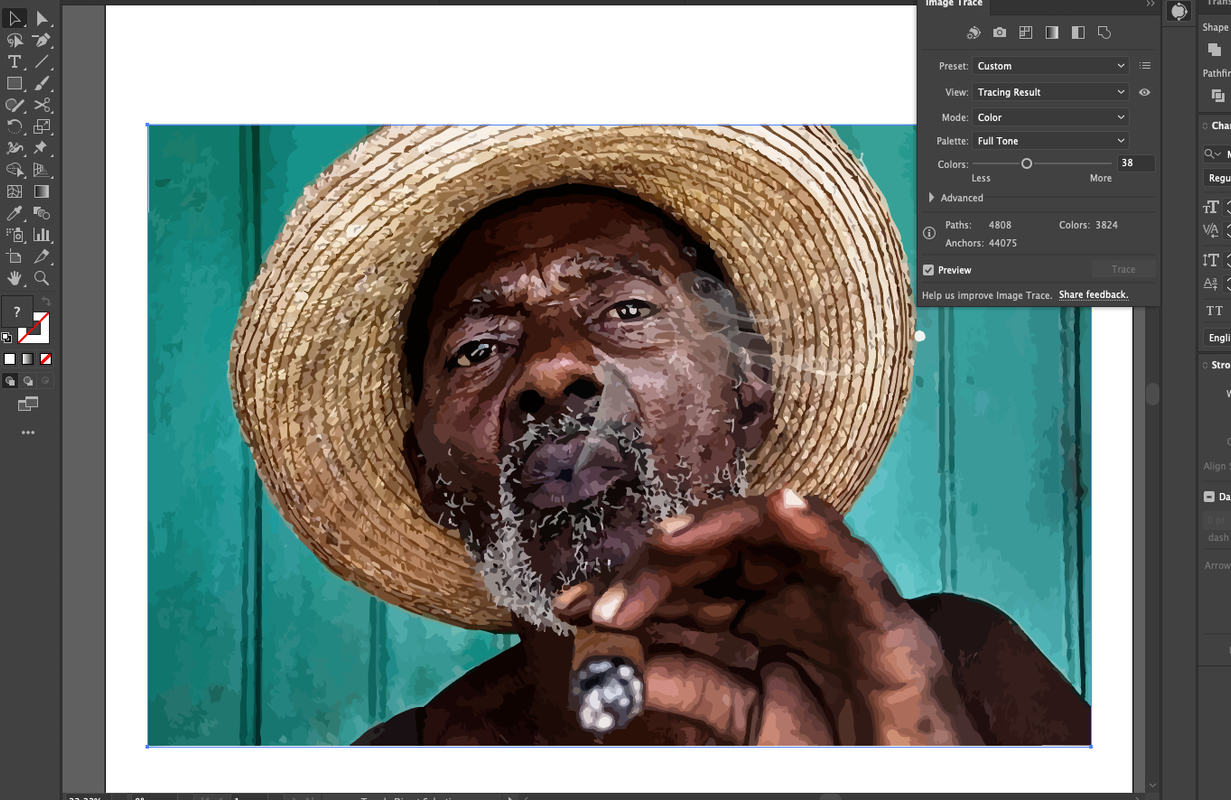Viewport: 1231px width, 800px height.
Task: Select the Column Graph tool
Action: click(42, 235)
